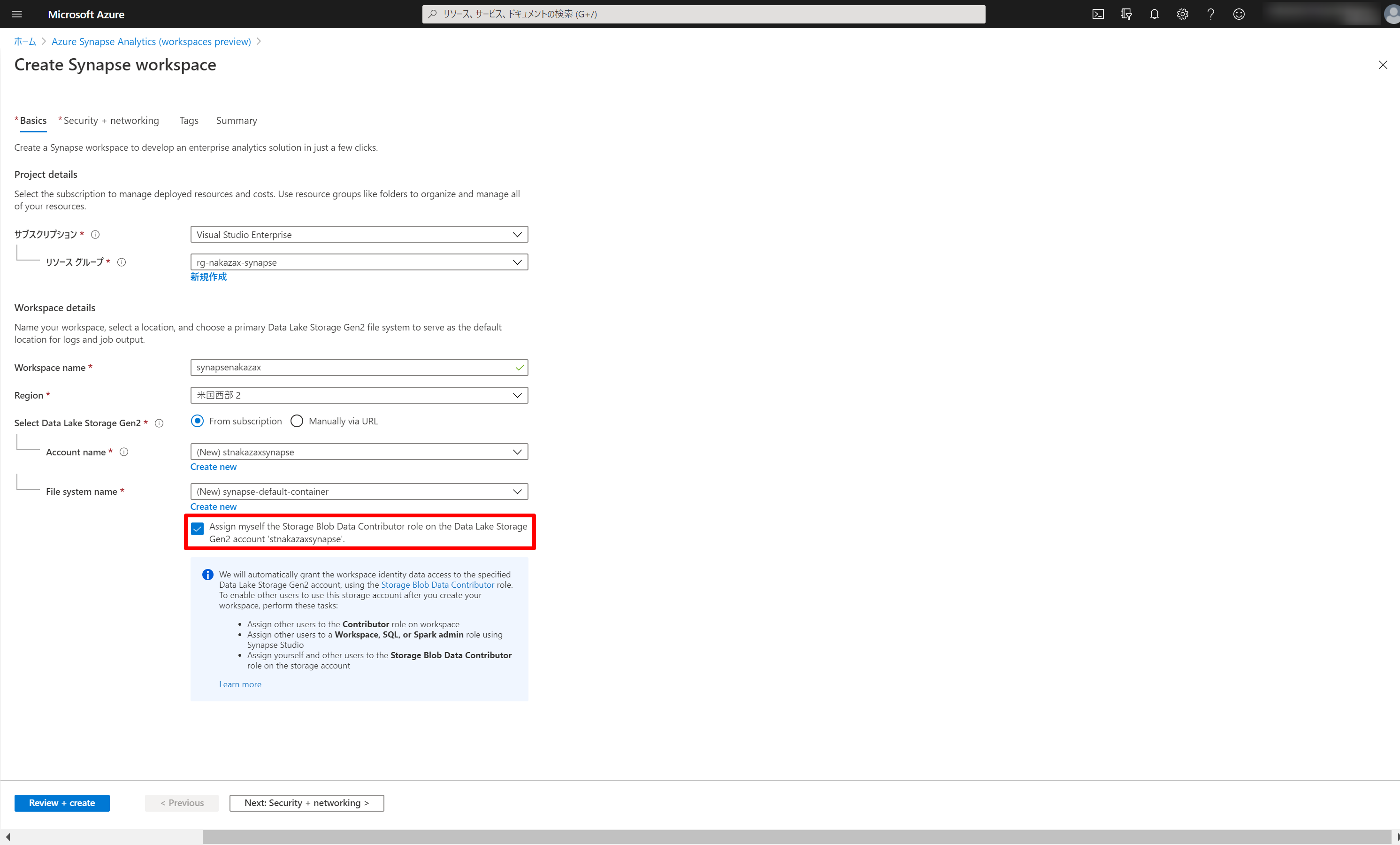Open the portal settings gear
Screen dimensions: 1400x845
click(1182, 14)
